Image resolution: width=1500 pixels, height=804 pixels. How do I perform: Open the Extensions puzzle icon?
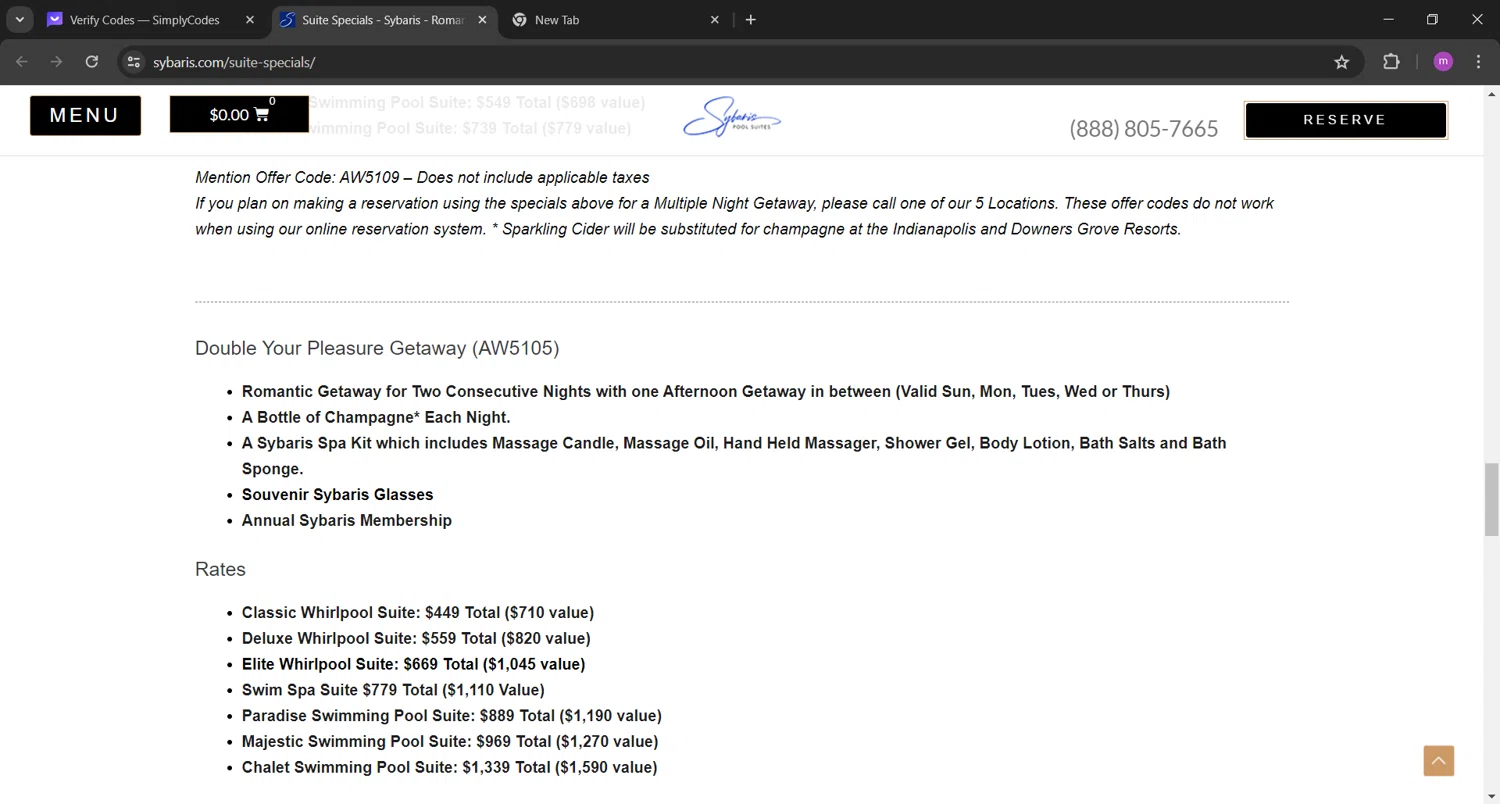[x=1391, y=62]
